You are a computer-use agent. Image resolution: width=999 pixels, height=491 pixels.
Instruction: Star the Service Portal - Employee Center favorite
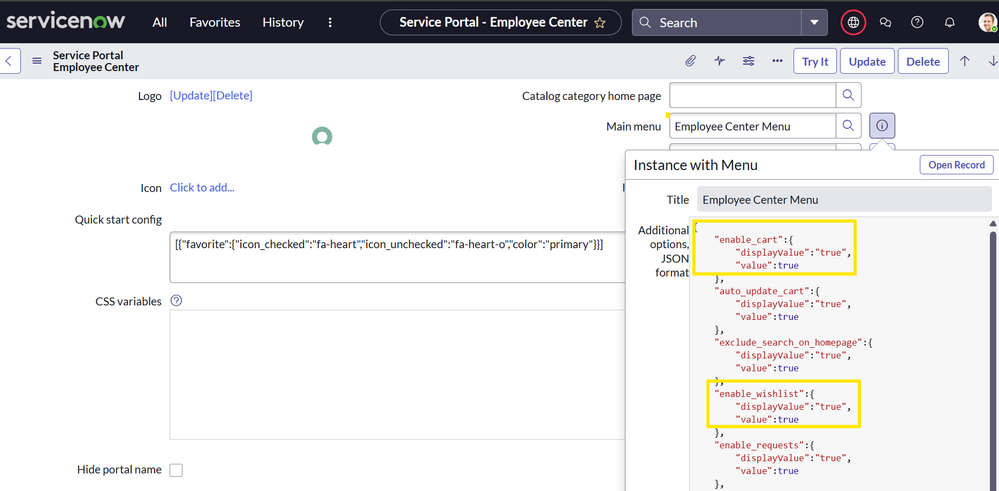600,23
